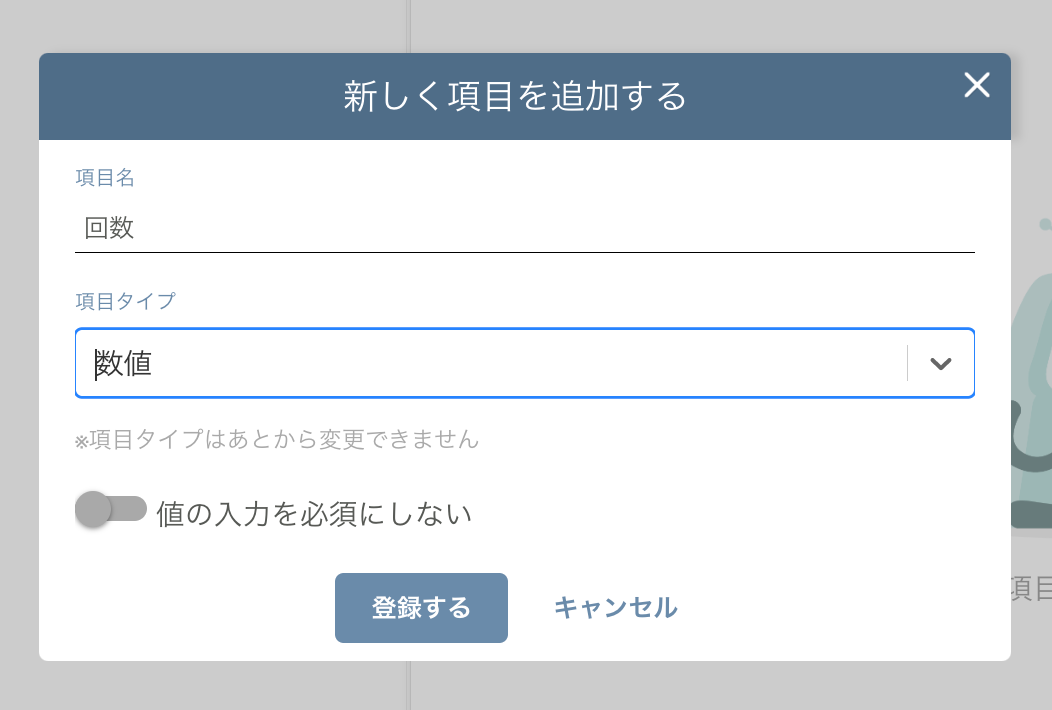Close the 新しく項目を追加する dialog with the X
Image resolution: width=1052 pixels, height=710 pixels.
(x=977, y=86)
